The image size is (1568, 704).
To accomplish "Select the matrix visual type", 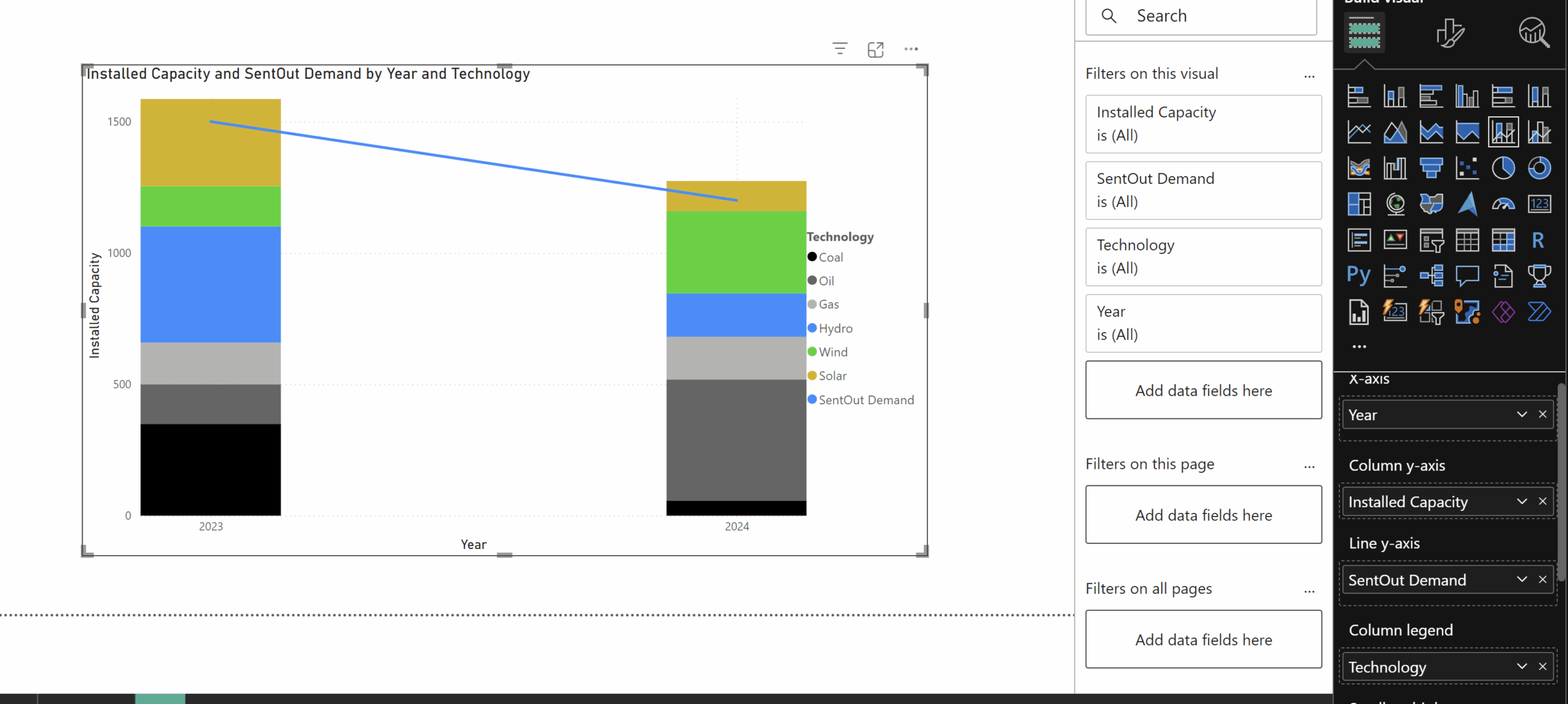I will [1504, 240].
